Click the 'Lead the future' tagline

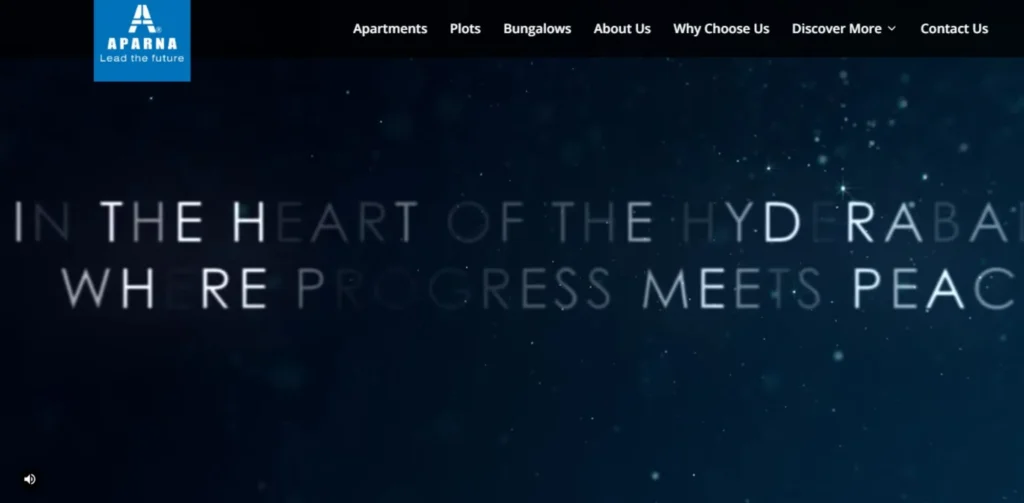click(142, 58)
